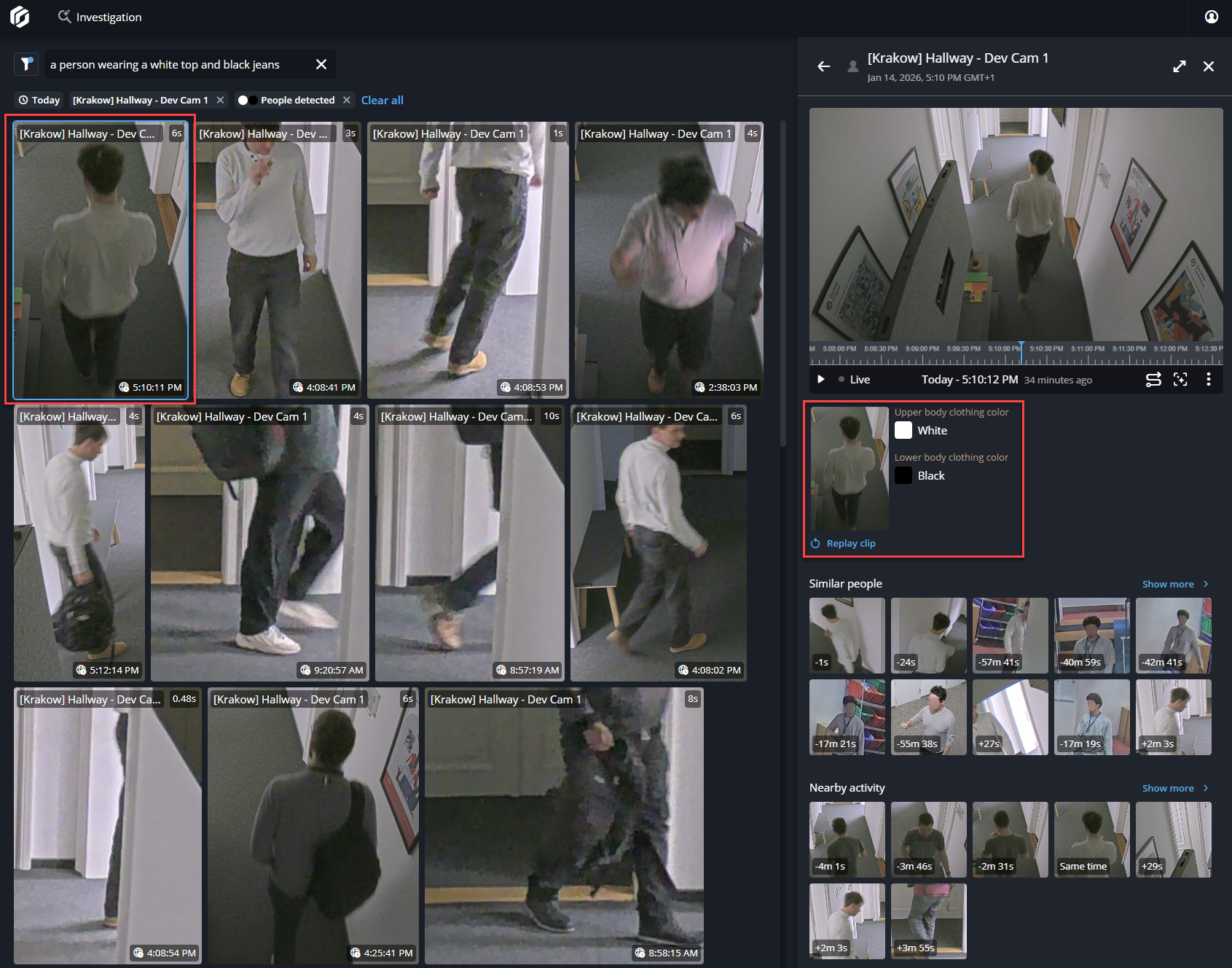Open the filter options funnel icon

(x=26, y=64)
